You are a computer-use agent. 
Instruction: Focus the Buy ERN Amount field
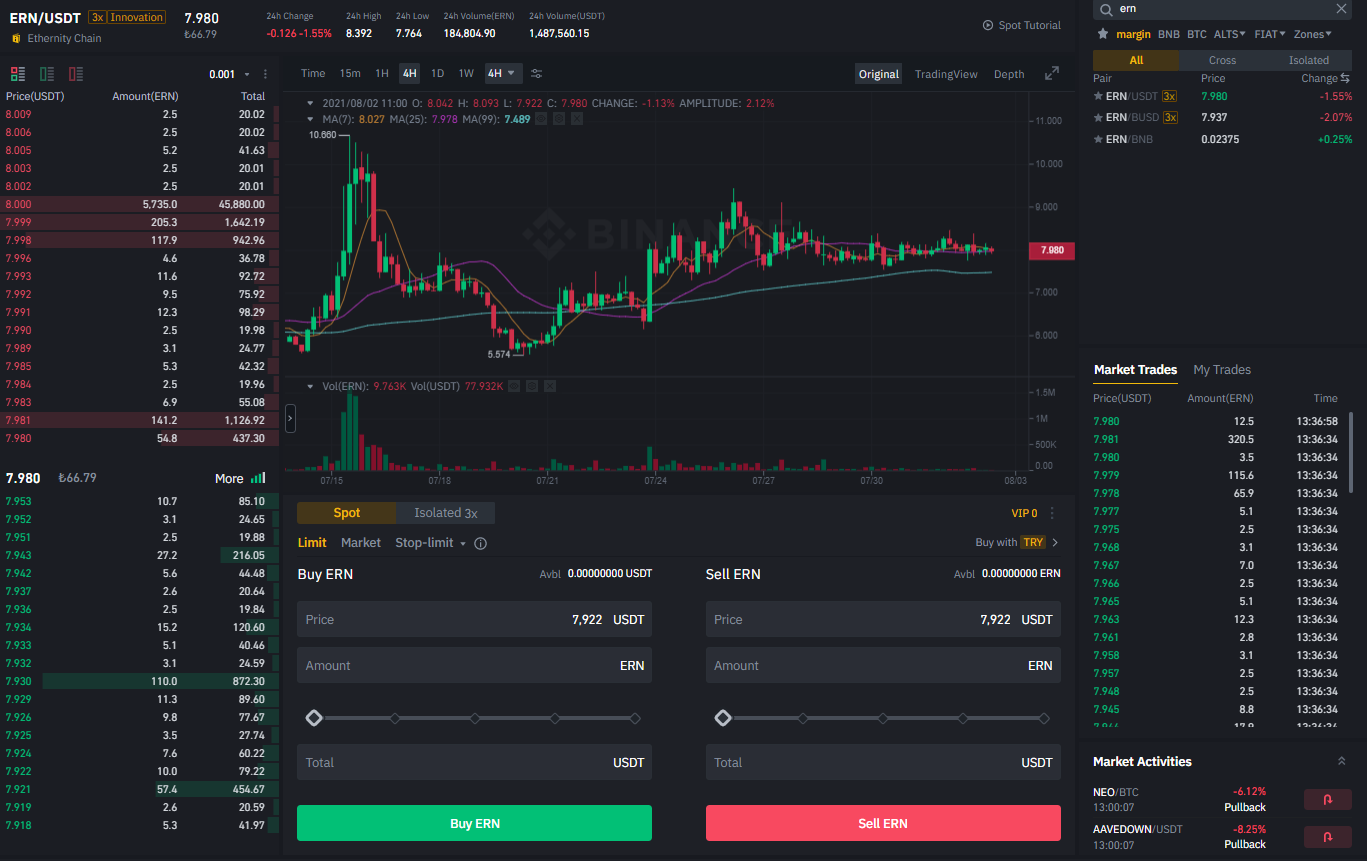474,665
